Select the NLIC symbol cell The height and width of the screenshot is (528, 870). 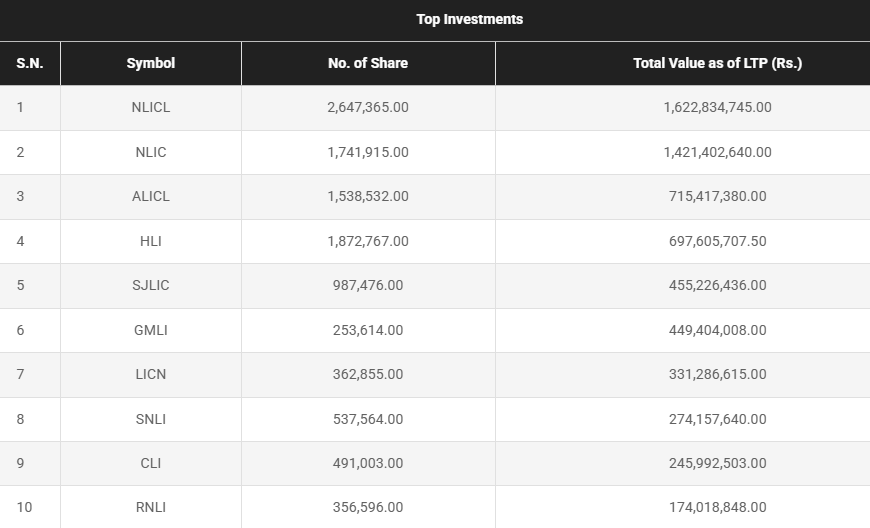(x=150, y=152)
